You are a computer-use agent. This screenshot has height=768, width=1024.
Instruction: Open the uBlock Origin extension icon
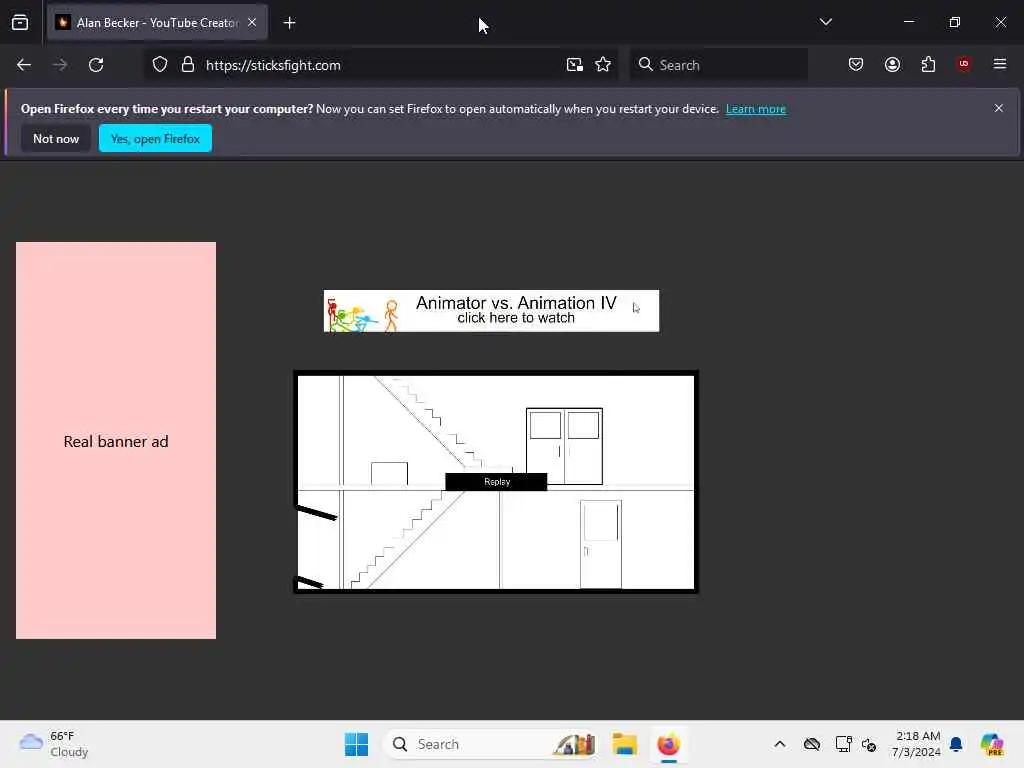pyautogui.click(x=964, y=64)
